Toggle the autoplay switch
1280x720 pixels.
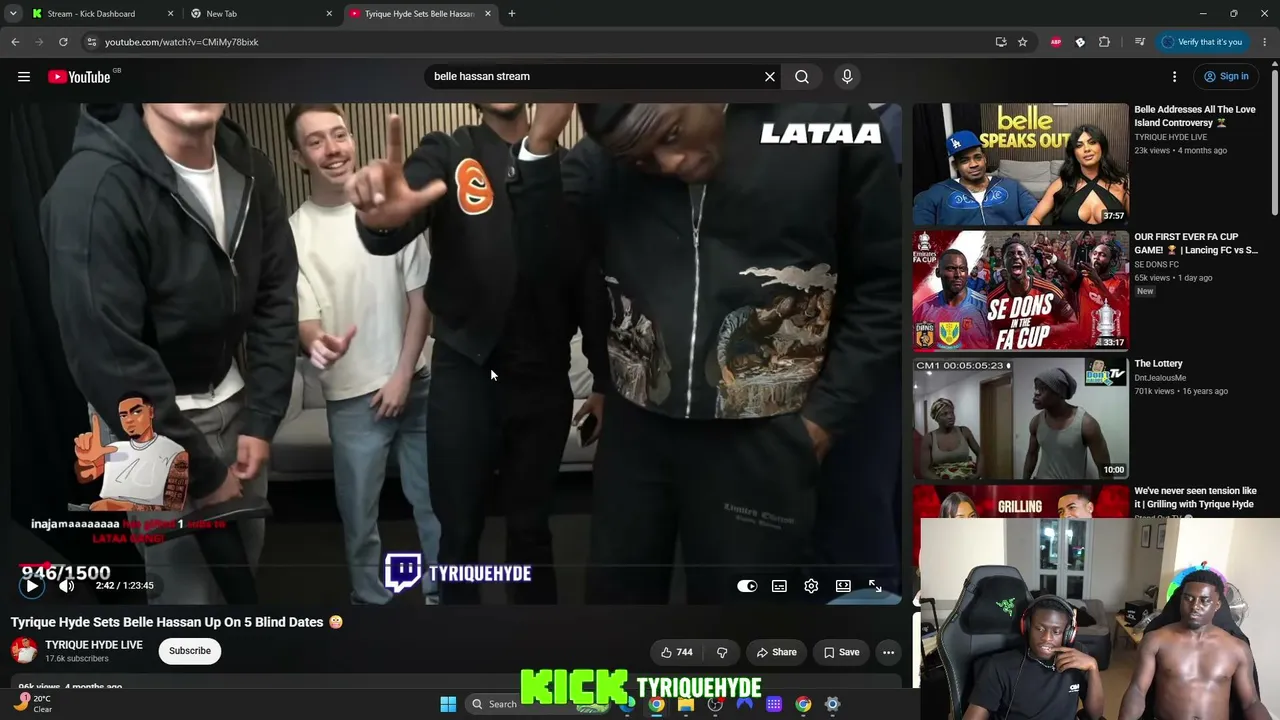747,586
